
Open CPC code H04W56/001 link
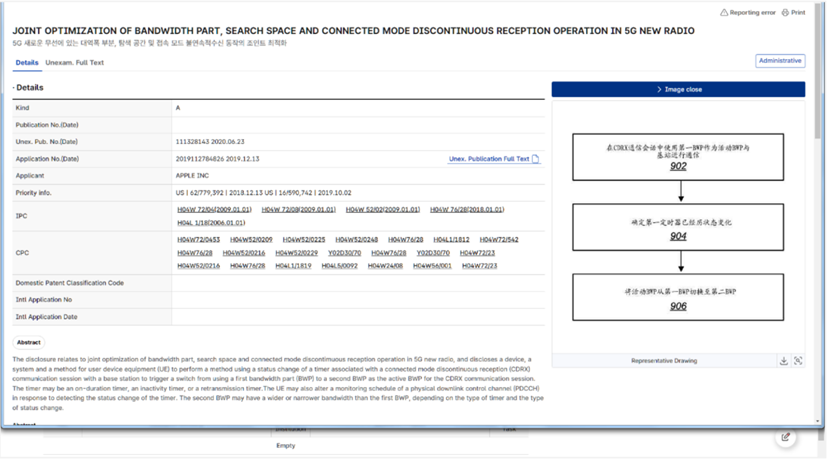pyautogui.click(x=432, y=266)
